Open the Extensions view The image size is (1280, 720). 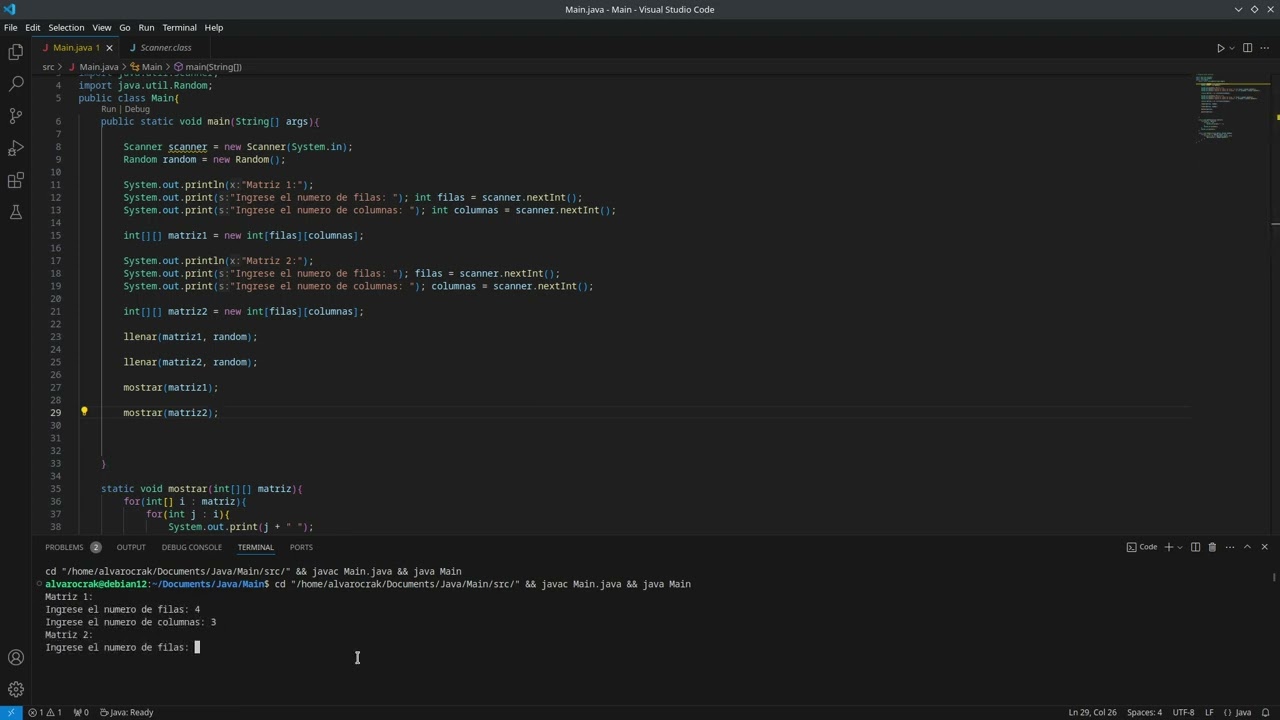(x=16, y=180)
